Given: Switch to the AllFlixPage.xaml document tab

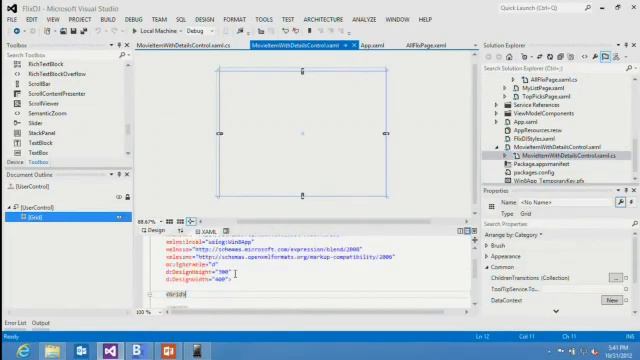Looking at the screenshot, I should 426,45.
